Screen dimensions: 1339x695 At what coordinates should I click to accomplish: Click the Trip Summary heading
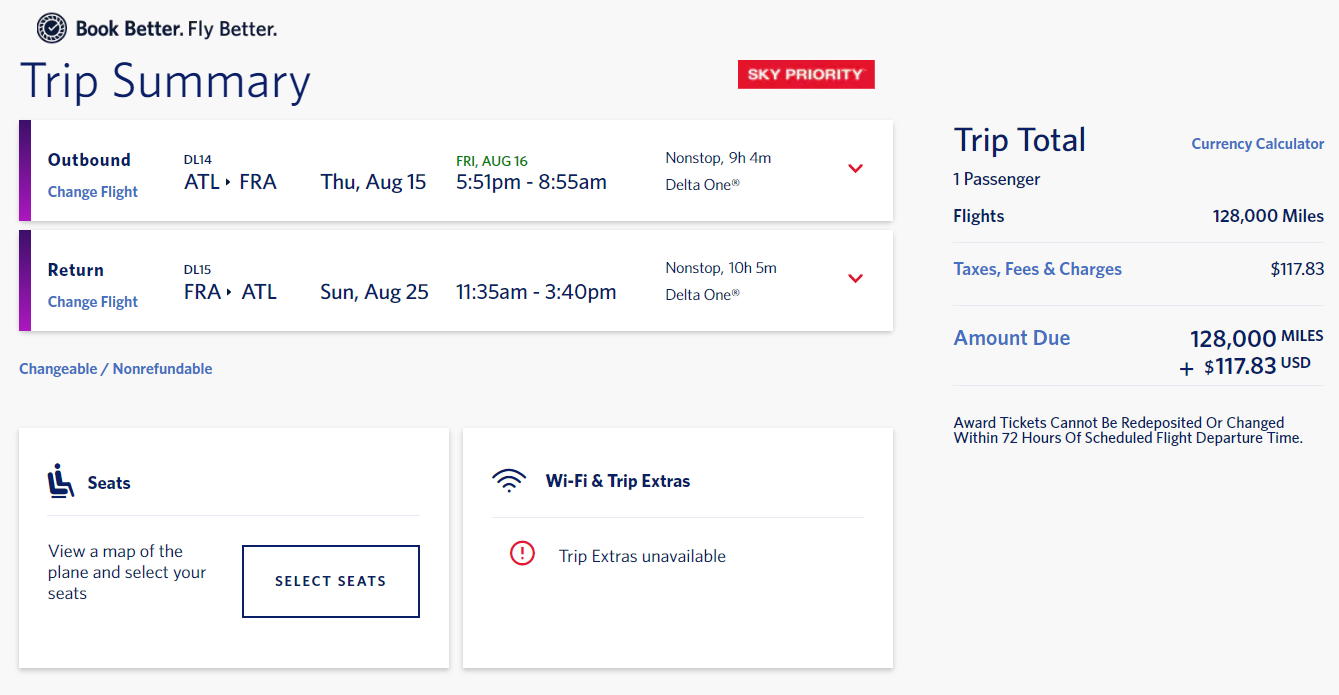tap(165, 81)
